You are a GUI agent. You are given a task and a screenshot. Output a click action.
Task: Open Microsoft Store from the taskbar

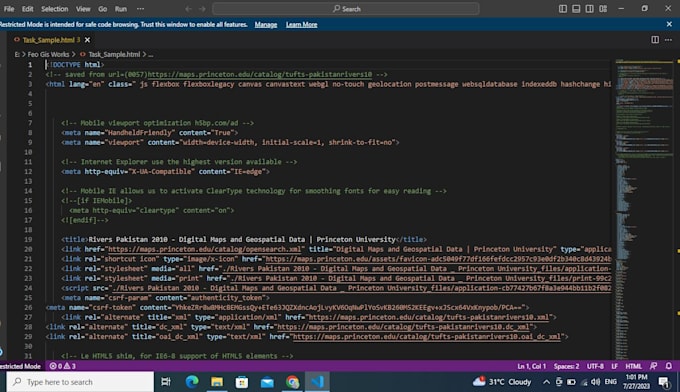point(242,382)
